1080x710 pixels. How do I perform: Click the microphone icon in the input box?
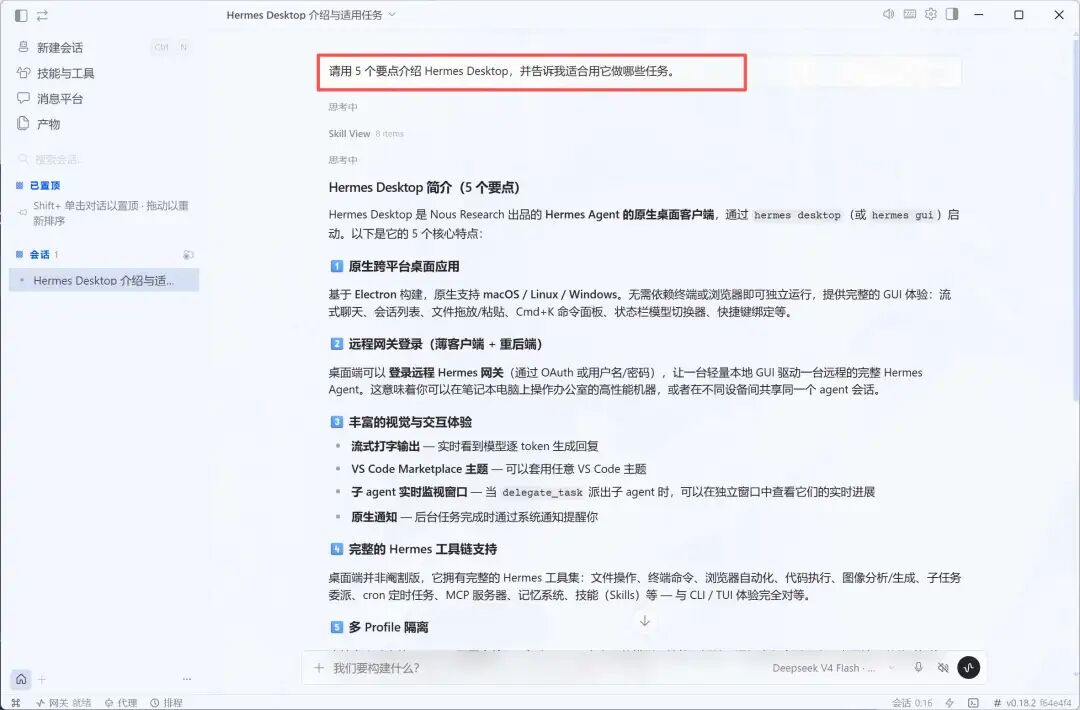[x=918, y=667]
